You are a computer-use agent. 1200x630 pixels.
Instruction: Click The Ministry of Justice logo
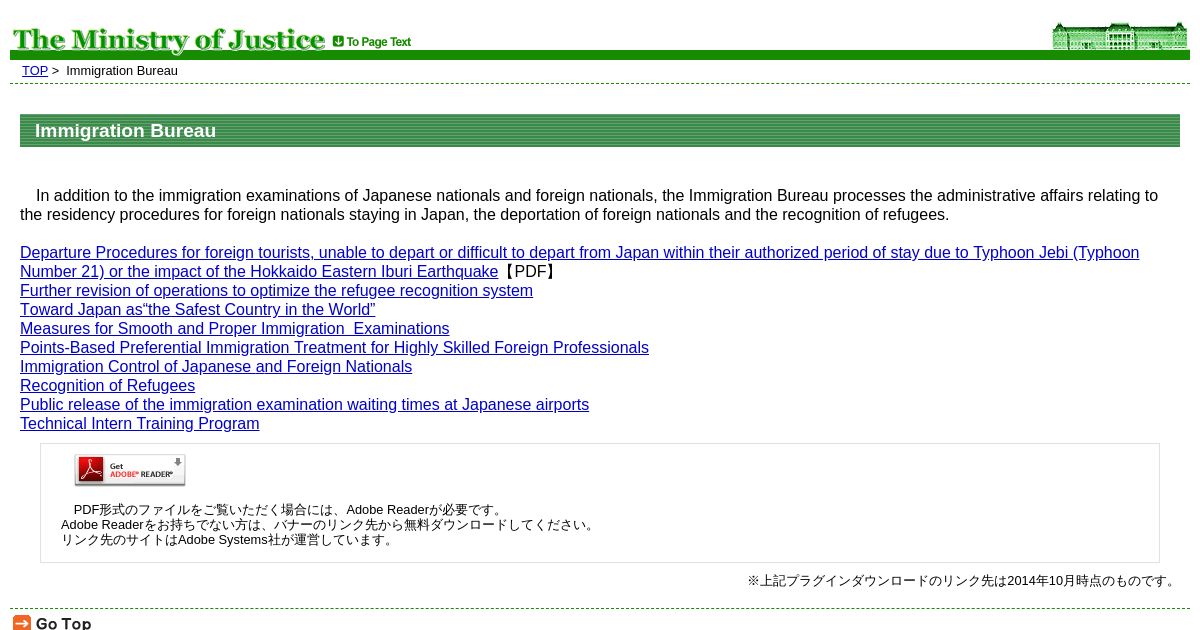click(169, 39)
